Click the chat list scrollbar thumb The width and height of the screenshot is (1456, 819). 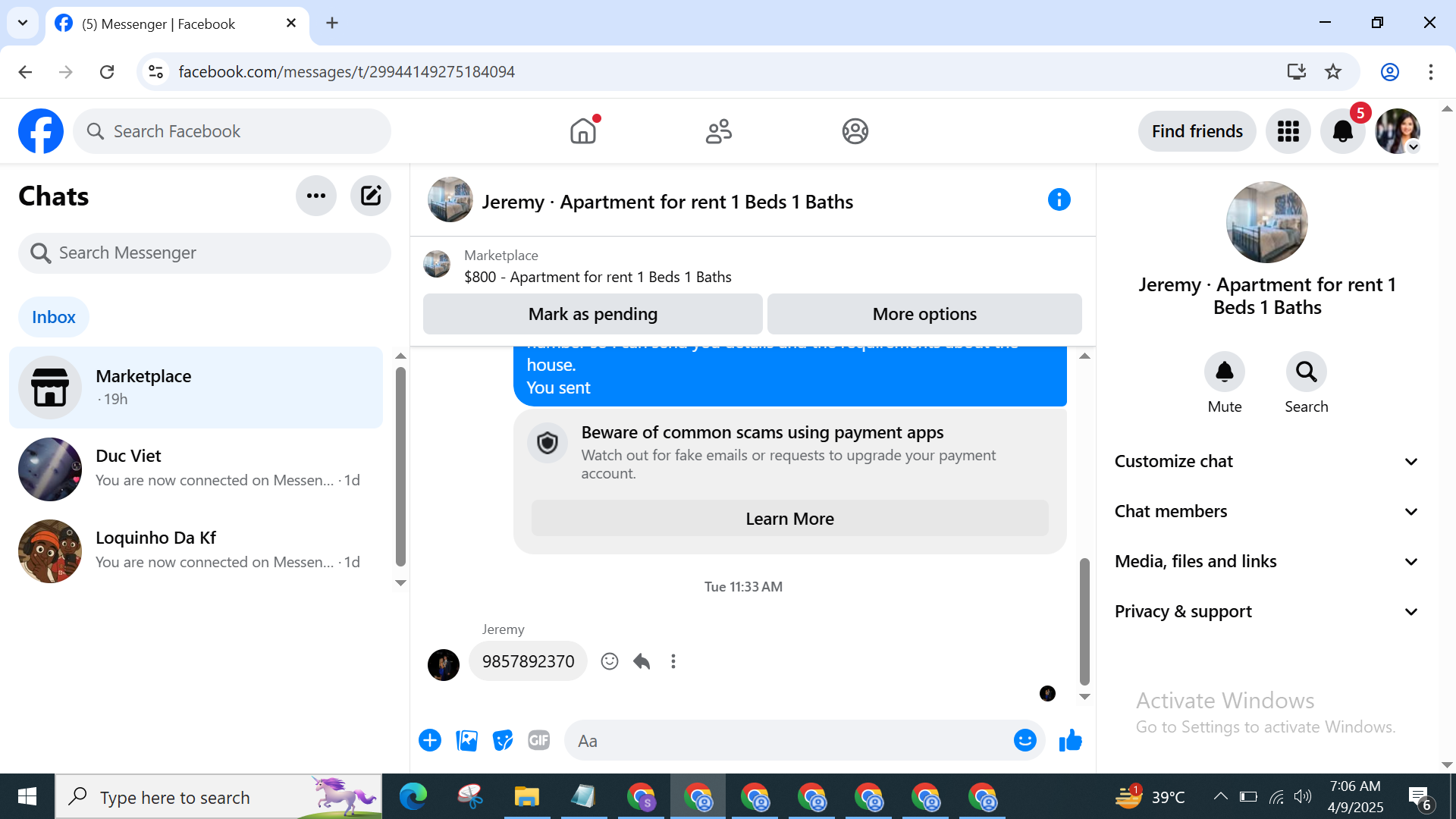400,466
